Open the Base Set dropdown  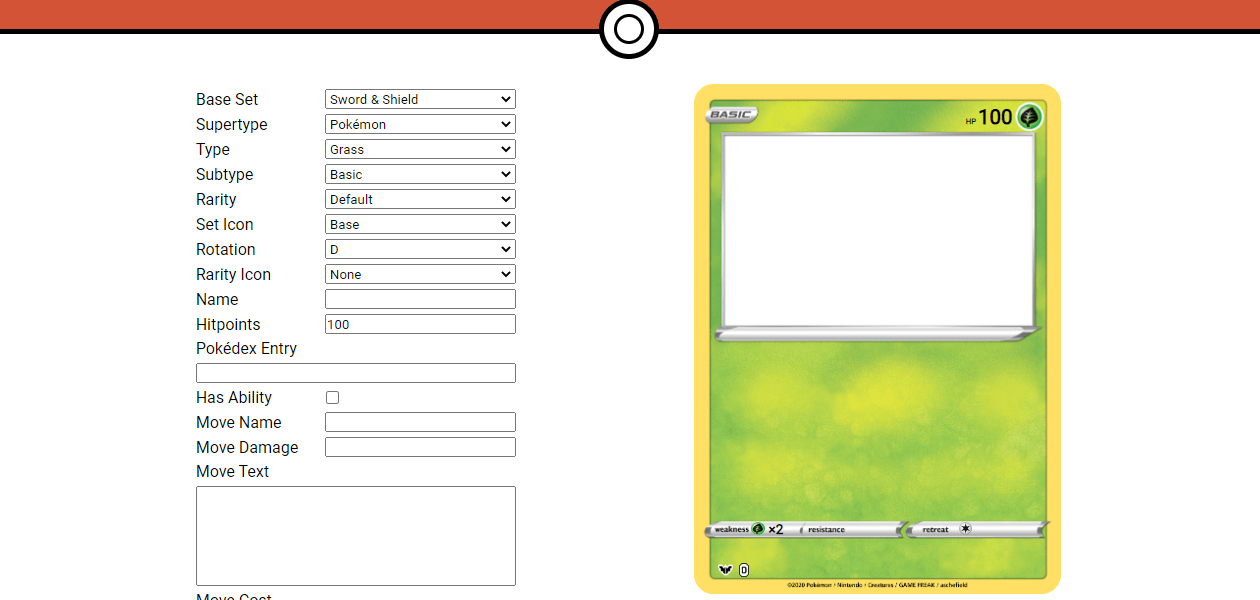420,99
